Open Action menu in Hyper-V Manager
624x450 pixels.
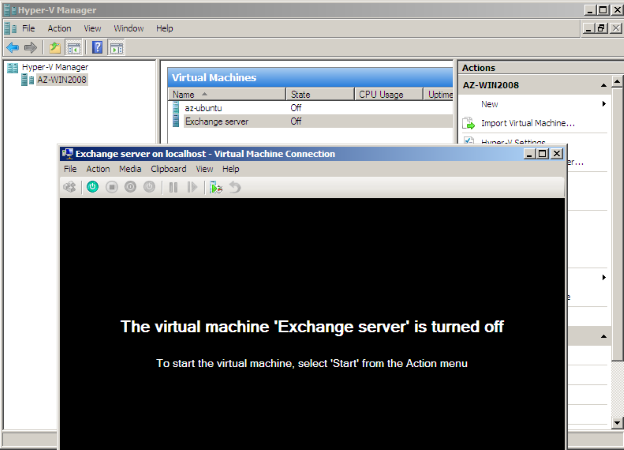point(59,29)
